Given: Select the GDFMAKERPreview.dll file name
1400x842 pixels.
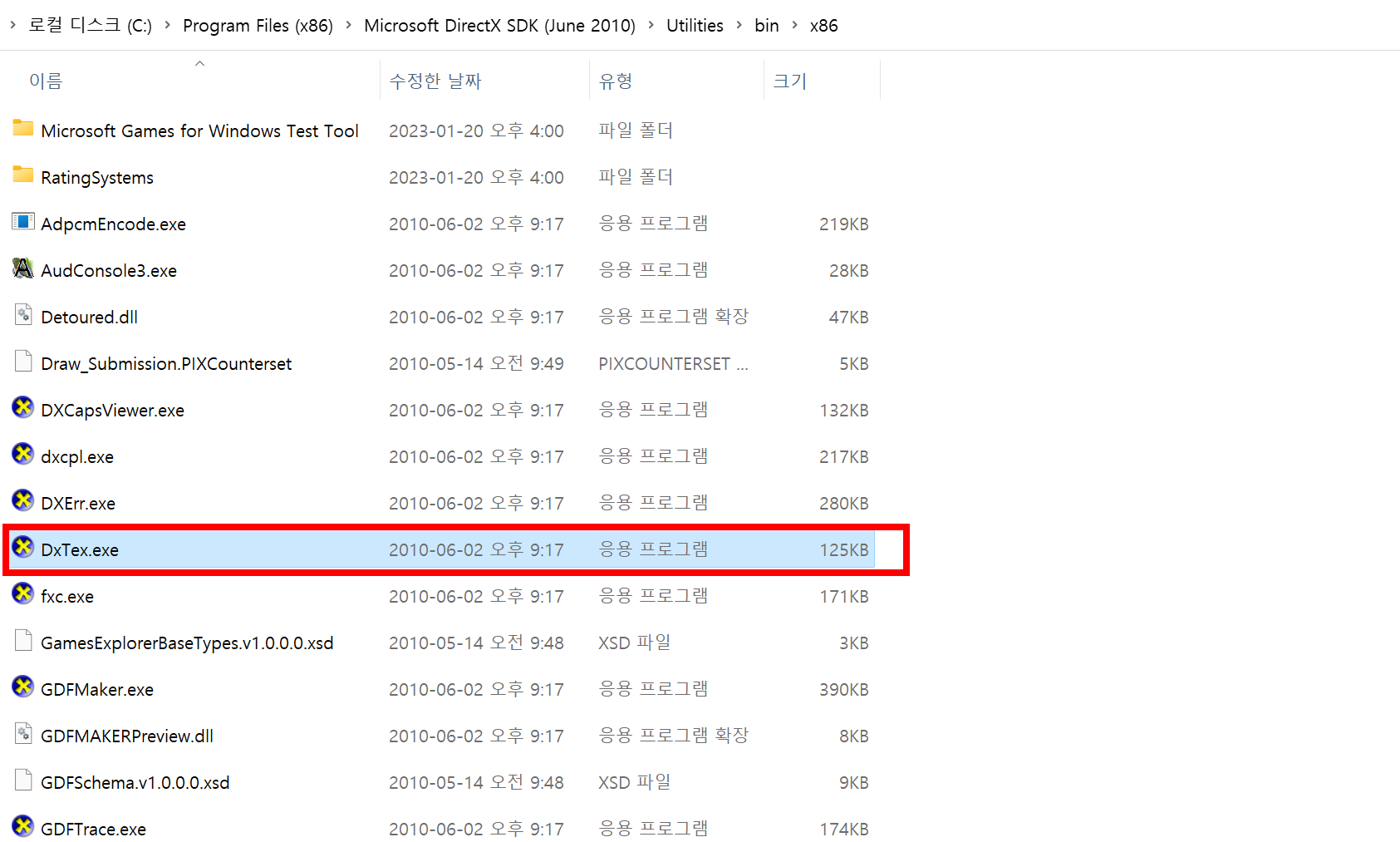Looking at the screenshot, I should [x=127, y=736].
